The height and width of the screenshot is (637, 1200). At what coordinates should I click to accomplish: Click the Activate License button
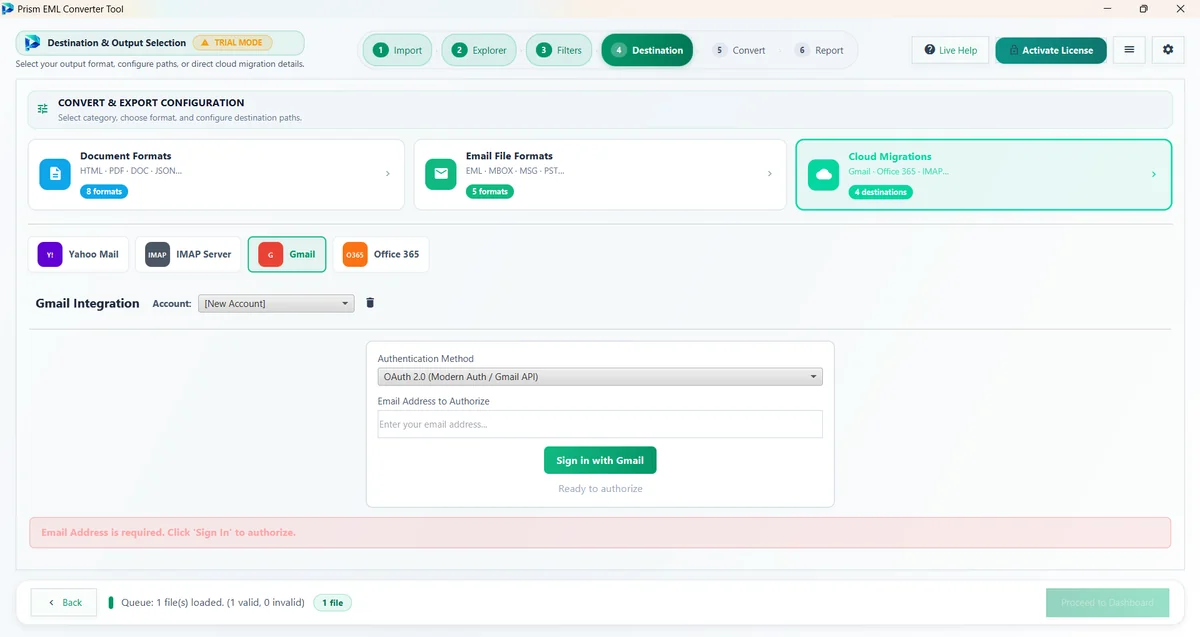tap(1051, 50)
